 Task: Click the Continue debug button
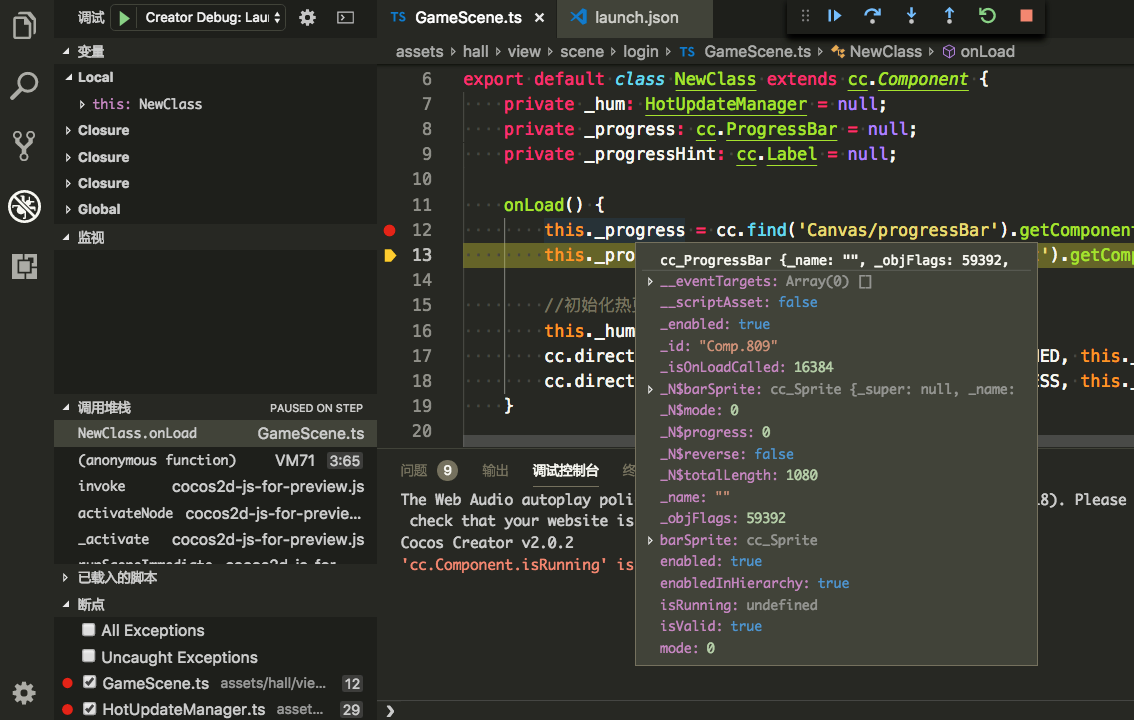pos(835,16)
